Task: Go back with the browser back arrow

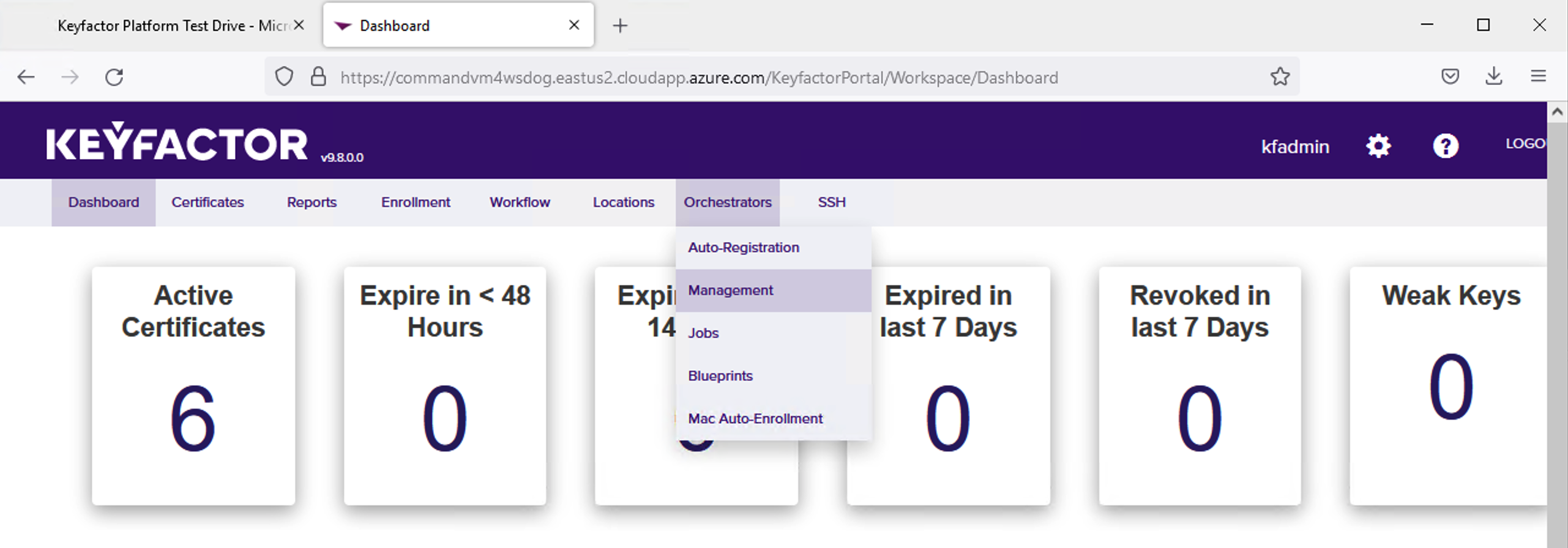Action: pos(26,77)
